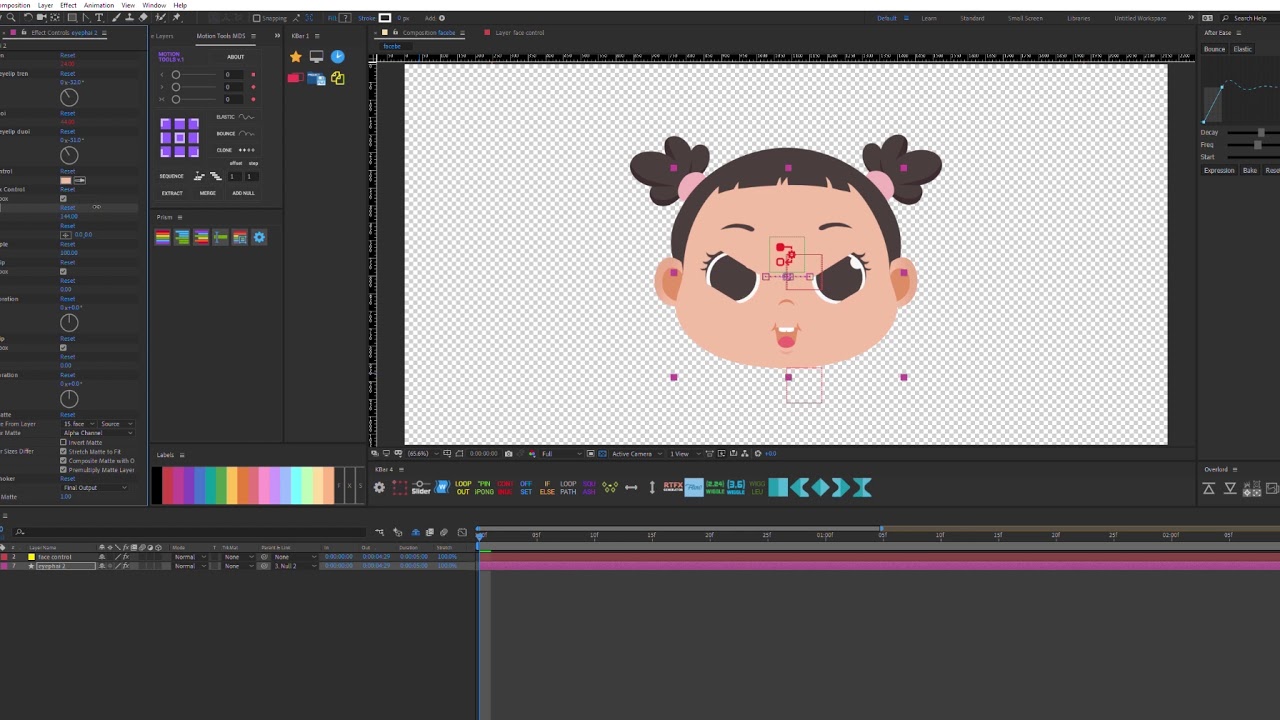This screenshot has height=720, width=1280.
Task: Click the yellow duplicate icon in KBar 1
Action: [x=337, y=78]
